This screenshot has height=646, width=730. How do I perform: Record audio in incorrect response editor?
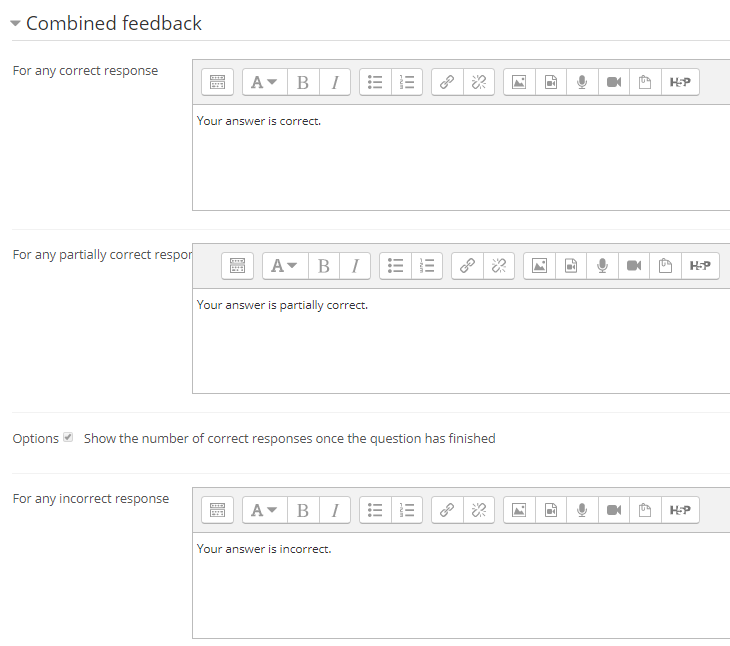[582, 510]
